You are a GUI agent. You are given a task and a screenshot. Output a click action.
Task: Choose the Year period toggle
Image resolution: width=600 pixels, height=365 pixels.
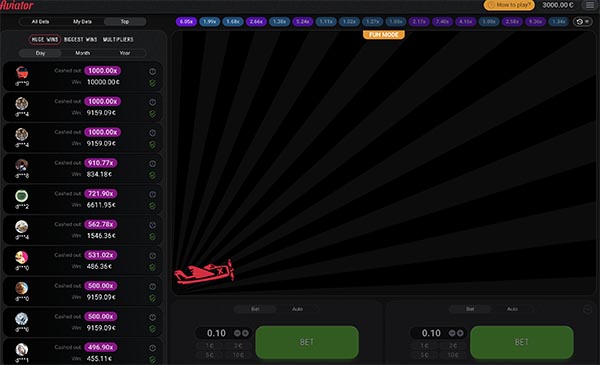(125, 53)
